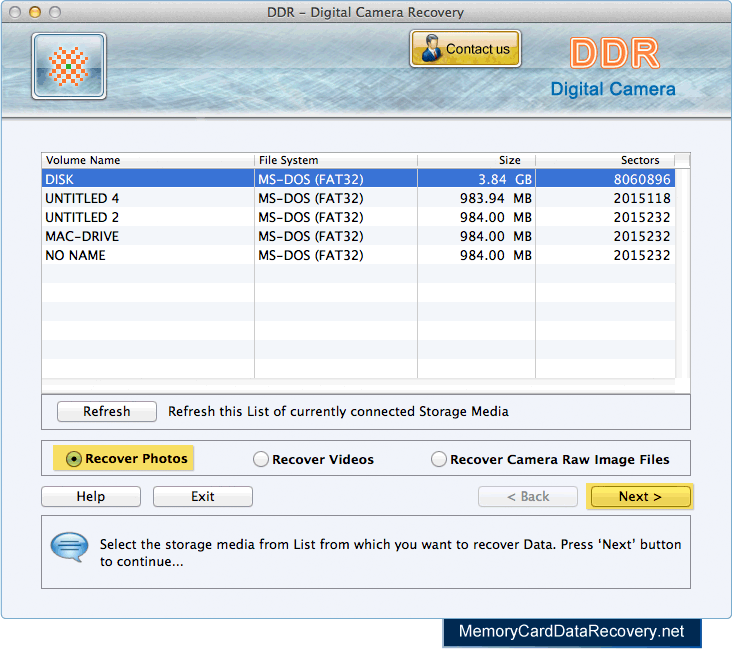This screenshot has width=732, height=649.
Task: Click the 983.94 MB size cell
Action: (x=476, y=198)
